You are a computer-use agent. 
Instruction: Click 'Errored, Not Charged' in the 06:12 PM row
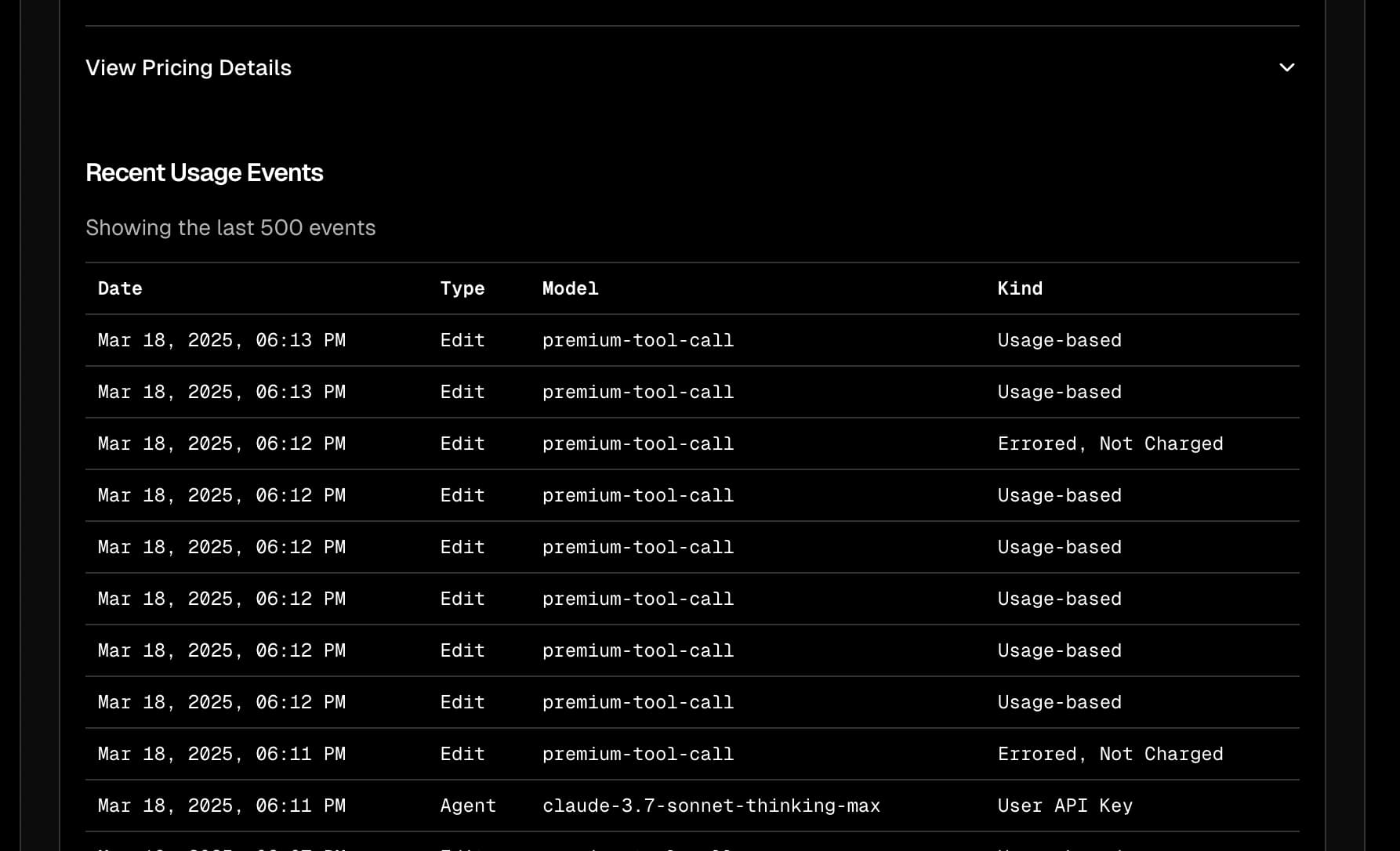click(x=1110, y=444)
